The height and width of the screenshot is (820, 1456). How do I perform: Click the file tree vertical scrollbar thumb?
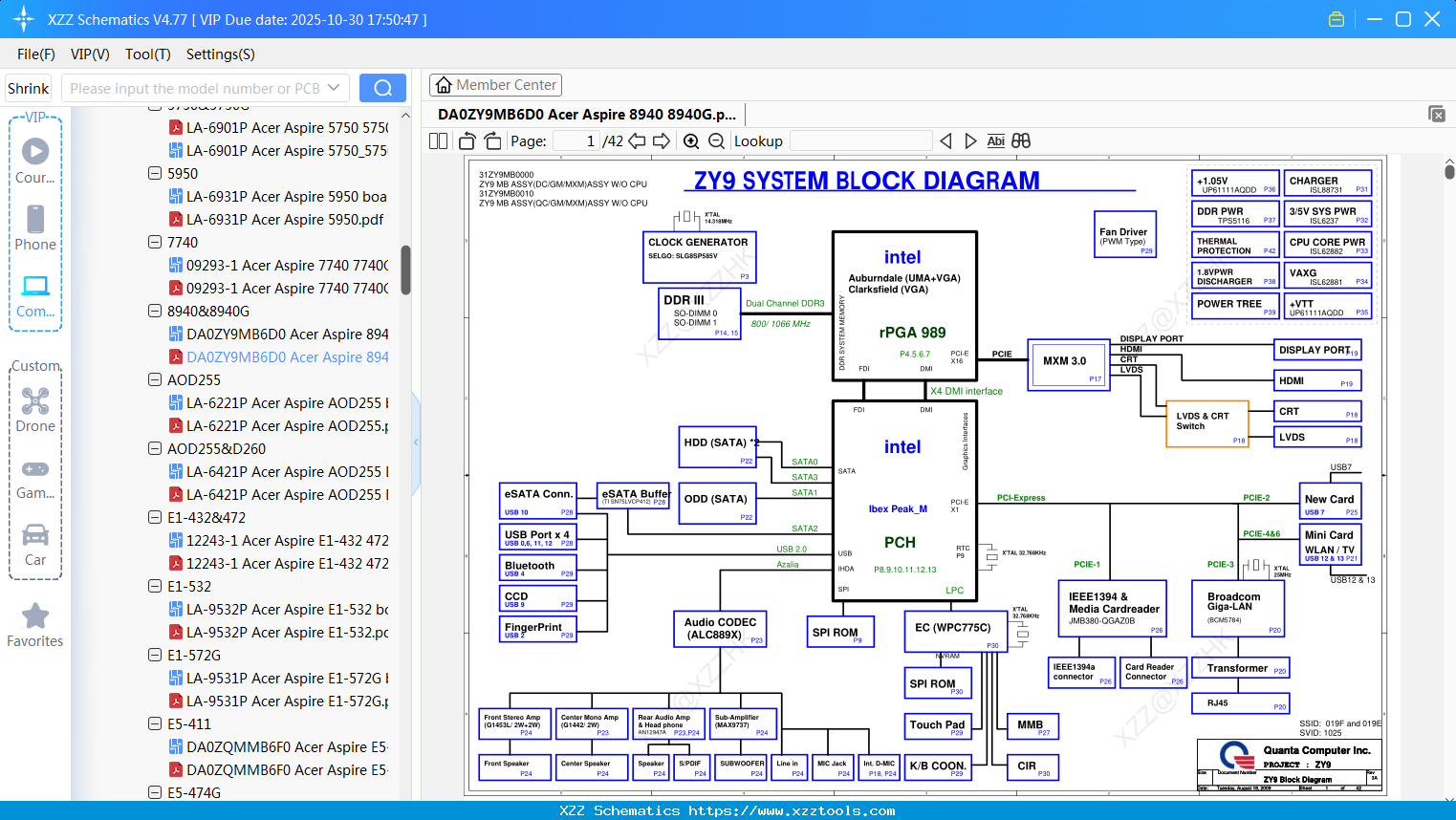405,270
